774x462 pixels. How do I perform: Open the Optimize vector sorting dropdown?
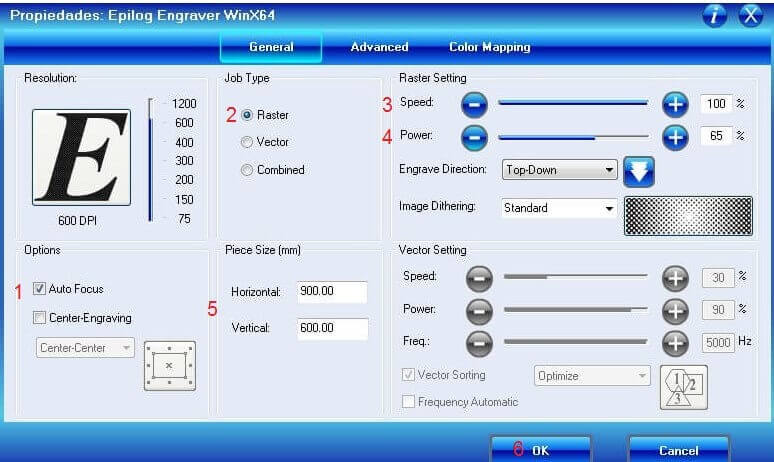(x=592, y=376)
